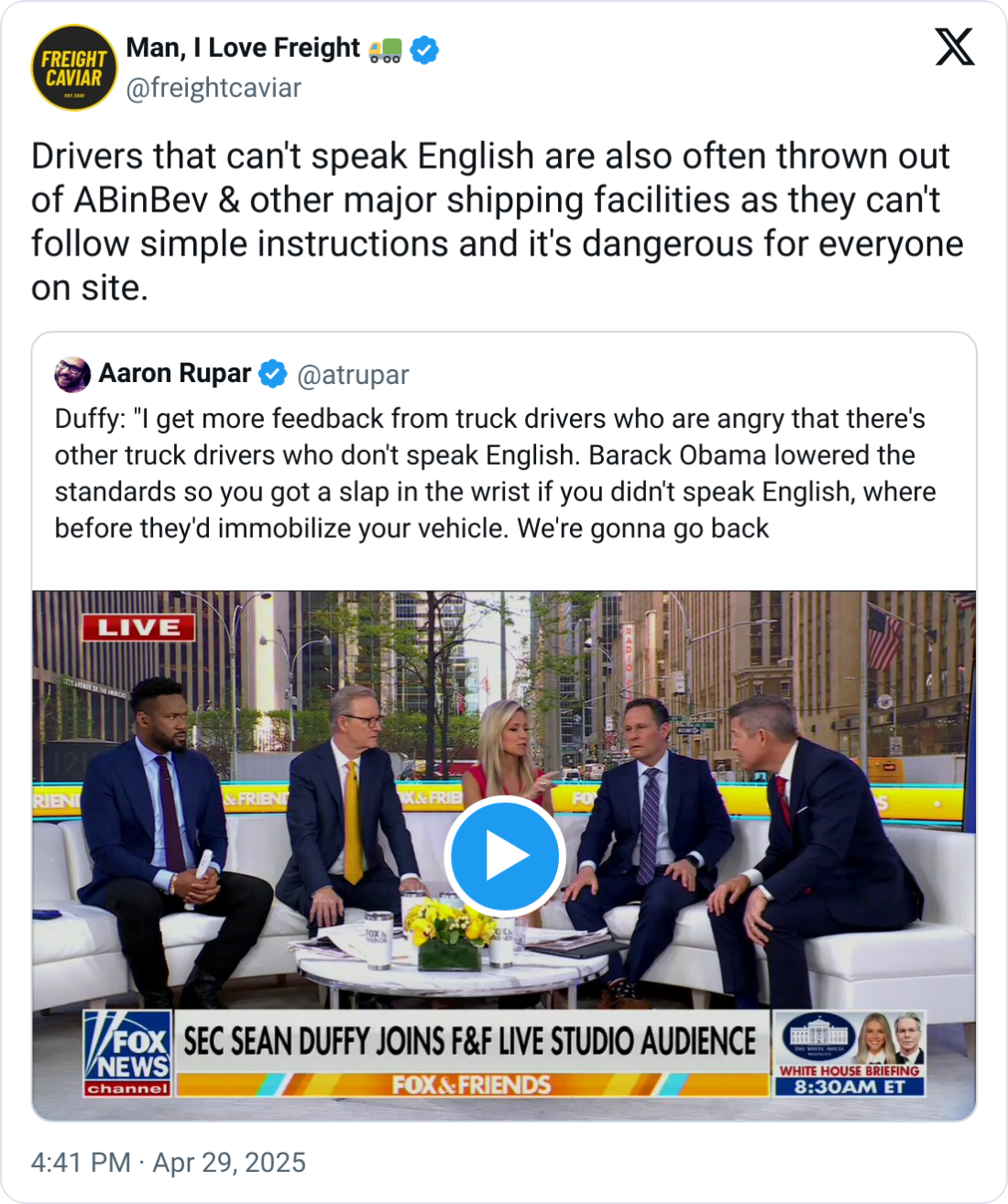Open Aaron Rupar's profile picture
This screenshot has width=1008, height=1204.
tap(72, 375)
